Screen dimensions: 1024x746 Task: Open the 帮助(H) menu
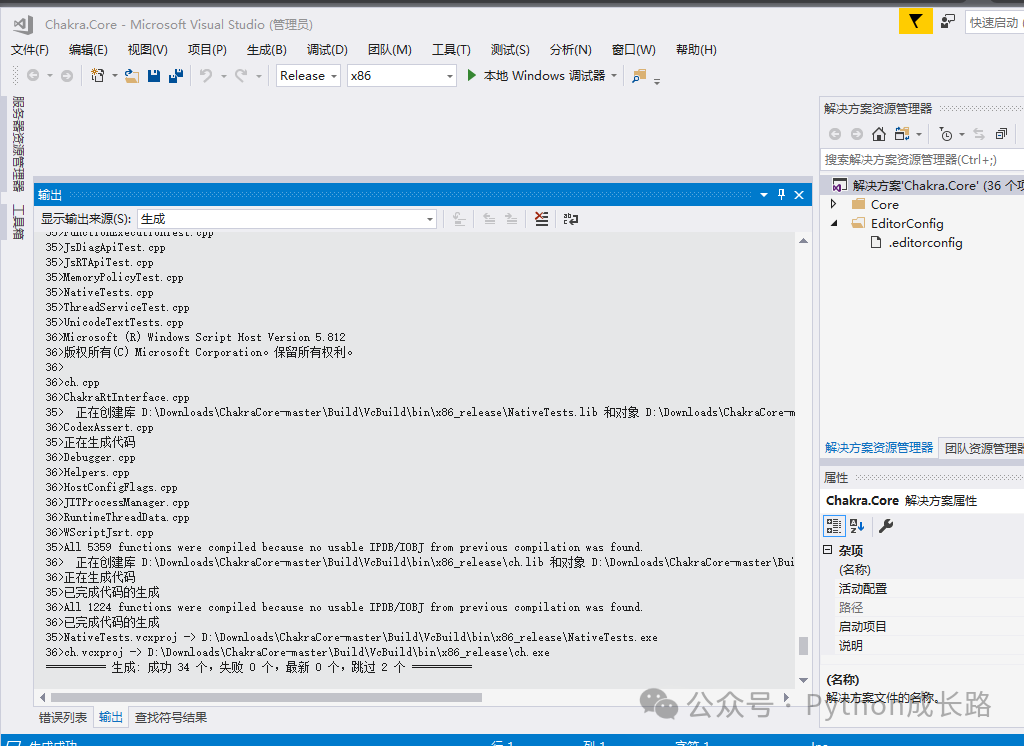pyautogui.click(x=696, y=50)
